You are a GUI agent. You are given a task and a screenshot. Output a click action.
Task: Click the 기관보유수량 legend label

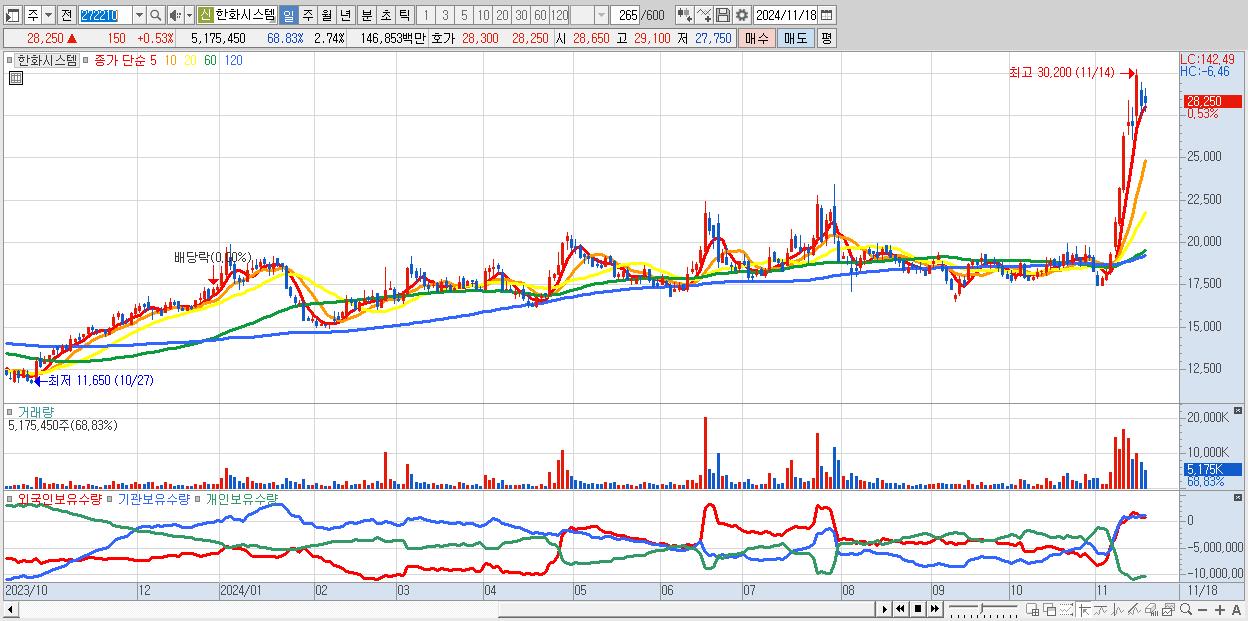click(x=155, y=498)
